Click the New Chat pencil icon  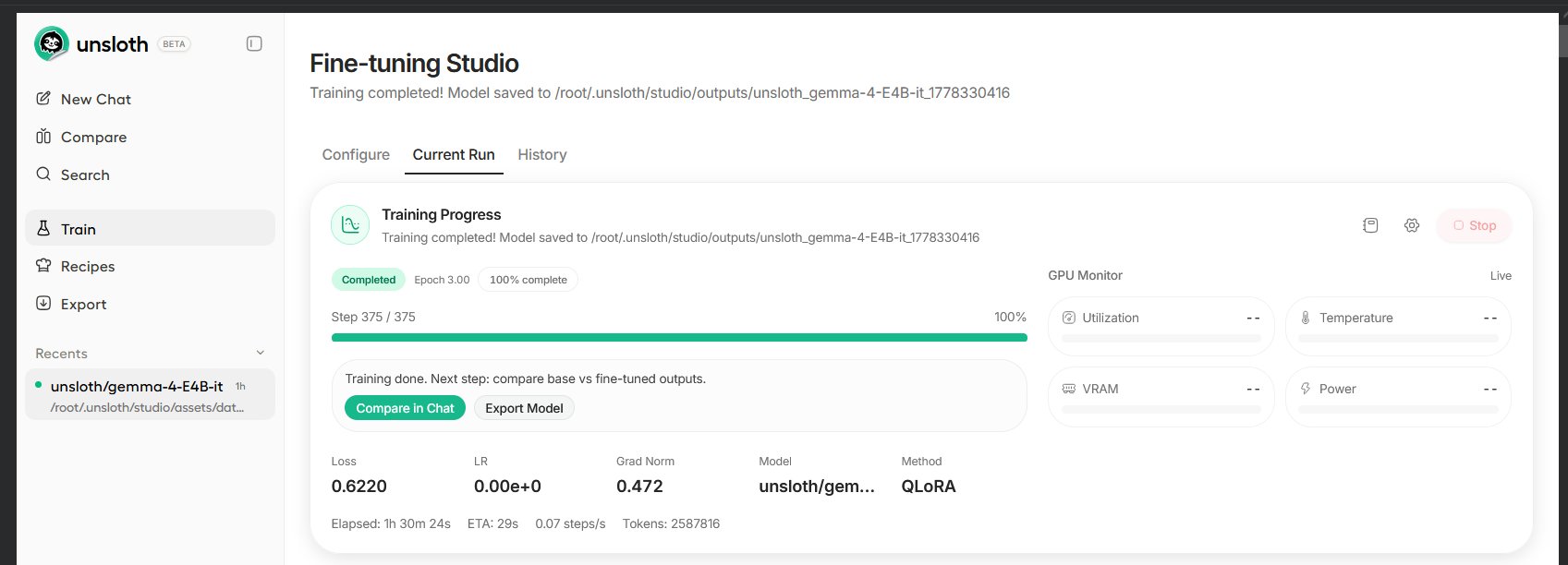pyautogui.click(x=43, y=99)
